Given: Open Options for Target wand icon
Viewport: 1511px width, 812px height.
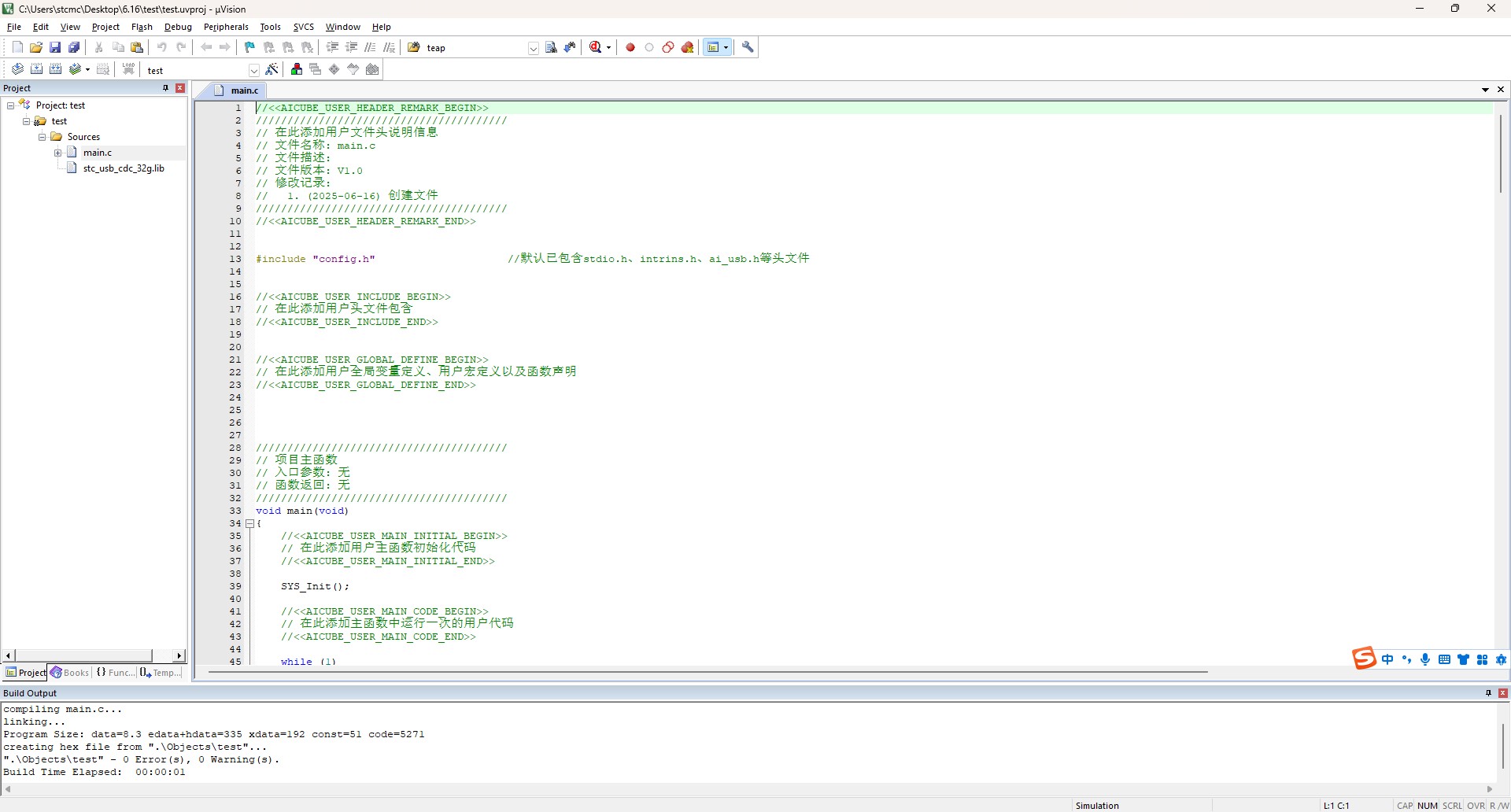Looking at the screenshot, I should pyautogui.click(x=272, y=70).
